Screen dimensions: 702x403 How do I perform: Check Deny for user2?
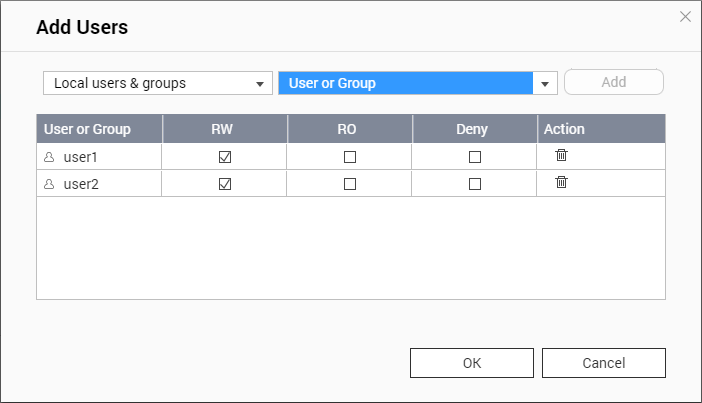pyautogui.click(x=475, y=184)
